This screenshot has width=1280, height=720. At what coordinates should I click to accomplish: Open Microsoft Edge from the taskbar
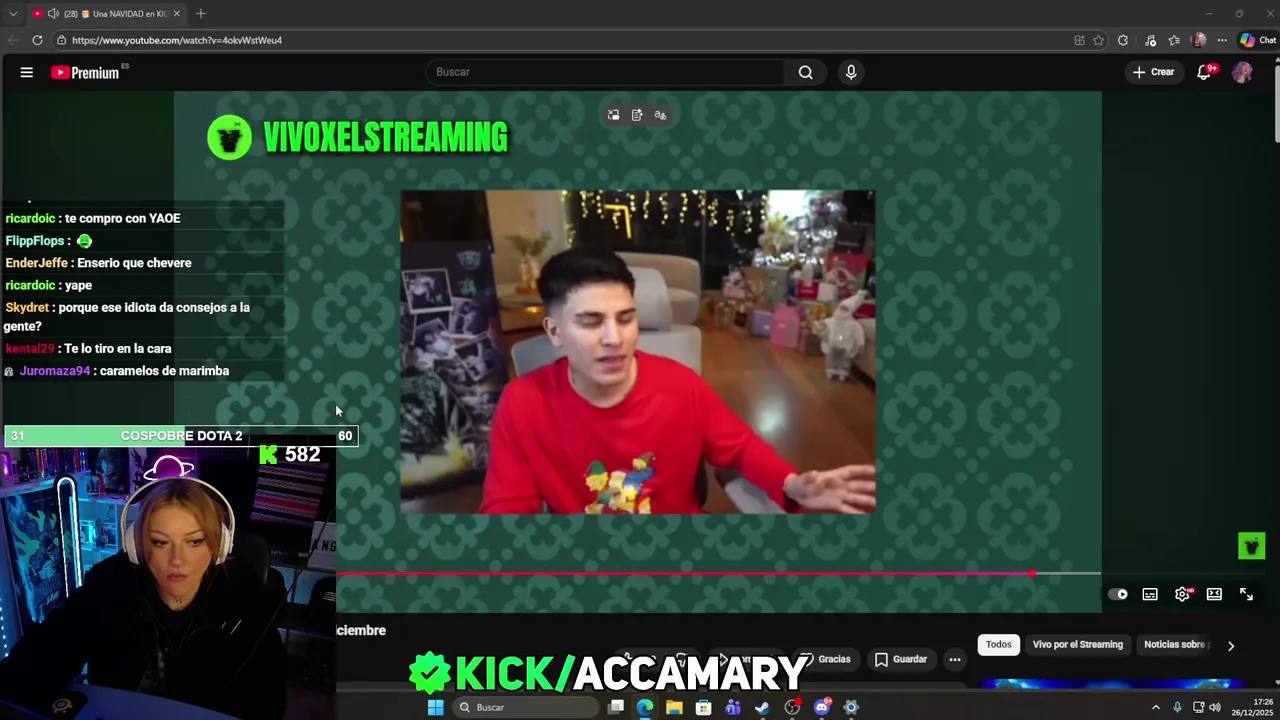coord(645,707)
